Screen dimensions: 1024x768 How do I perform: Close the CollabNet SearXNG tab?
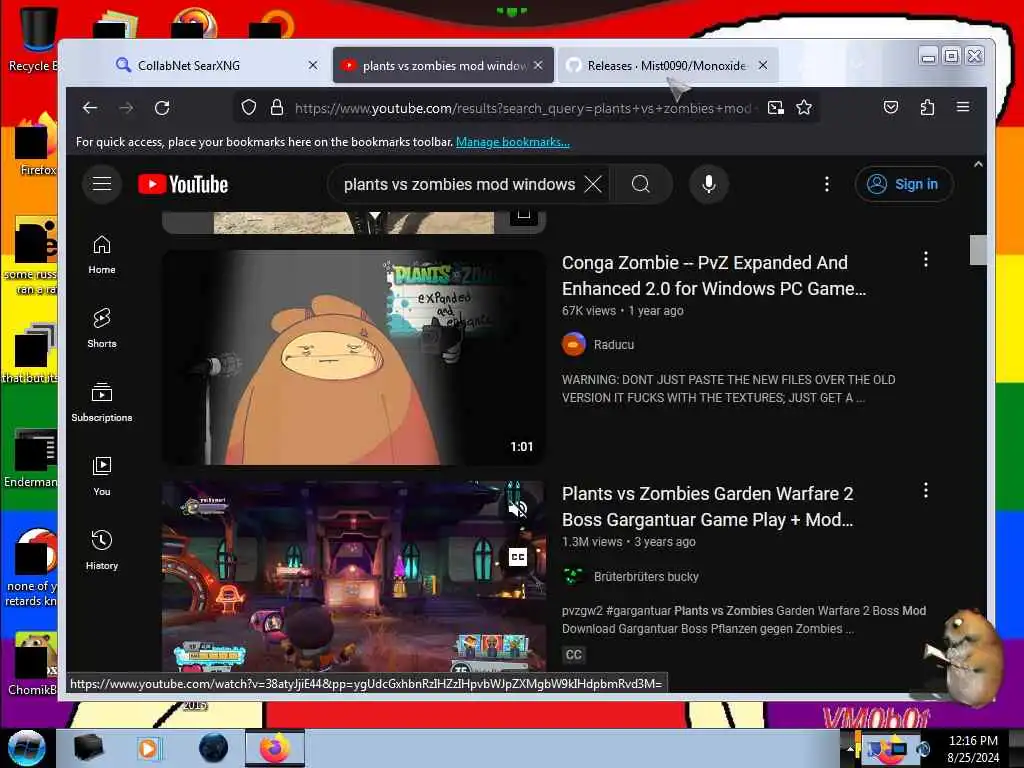pyautogui.click(x=313, y=65)
